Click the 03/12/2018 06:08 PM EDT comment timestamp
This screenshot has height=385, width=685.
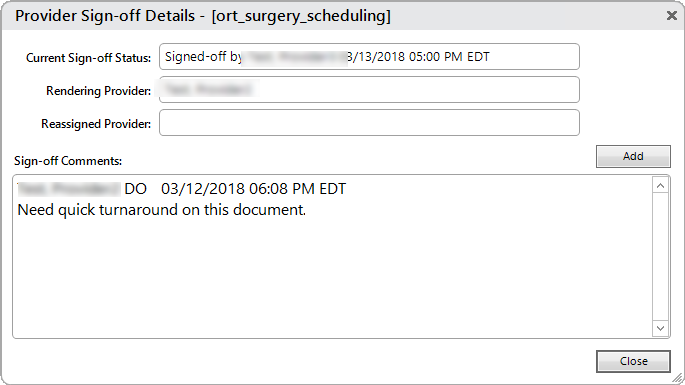pyautogui.click(x=253, y=189)
